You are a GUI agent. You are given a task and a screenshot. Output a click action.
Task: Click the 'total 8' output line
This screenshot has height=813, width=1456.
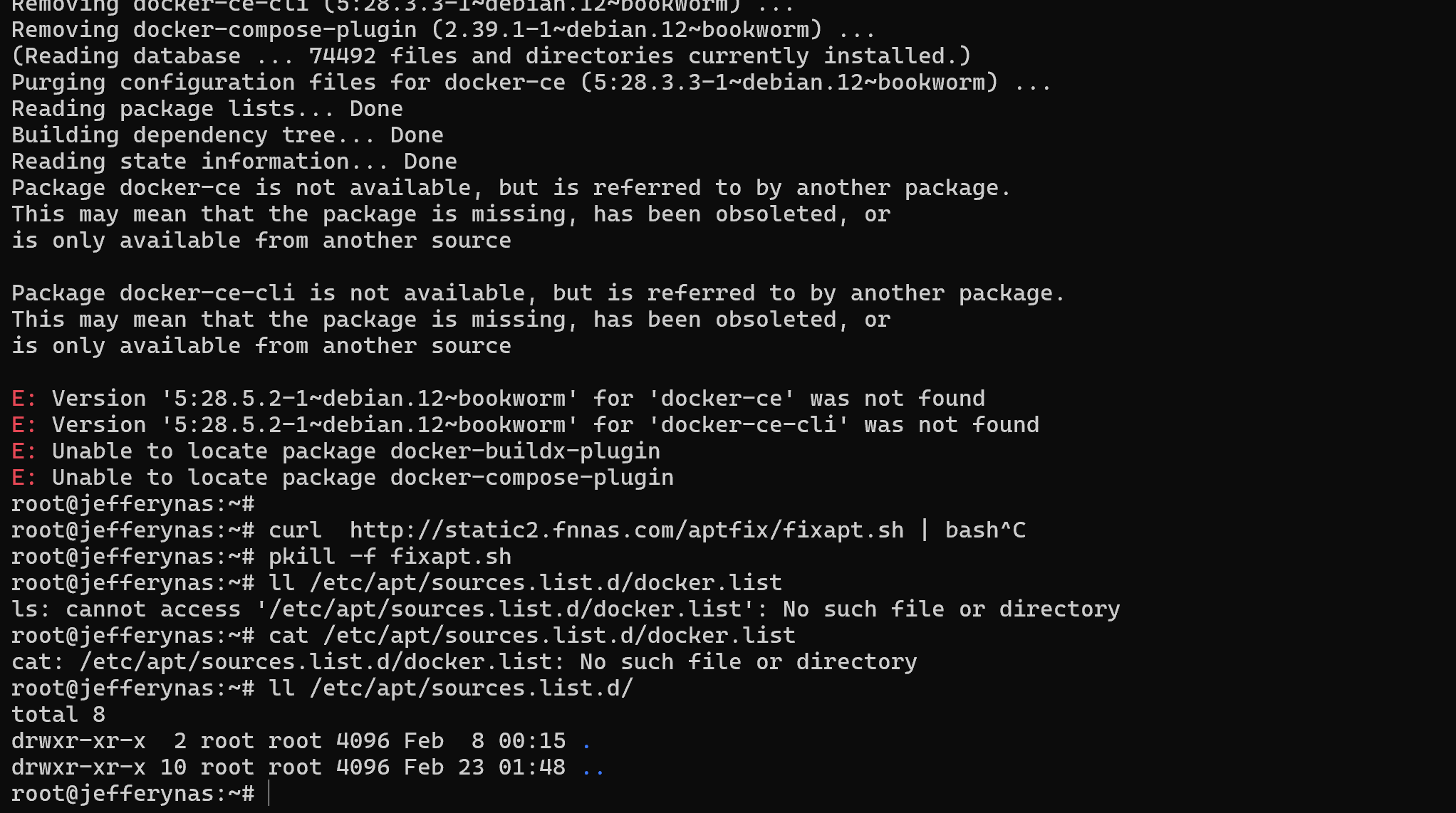coord(58,715)
